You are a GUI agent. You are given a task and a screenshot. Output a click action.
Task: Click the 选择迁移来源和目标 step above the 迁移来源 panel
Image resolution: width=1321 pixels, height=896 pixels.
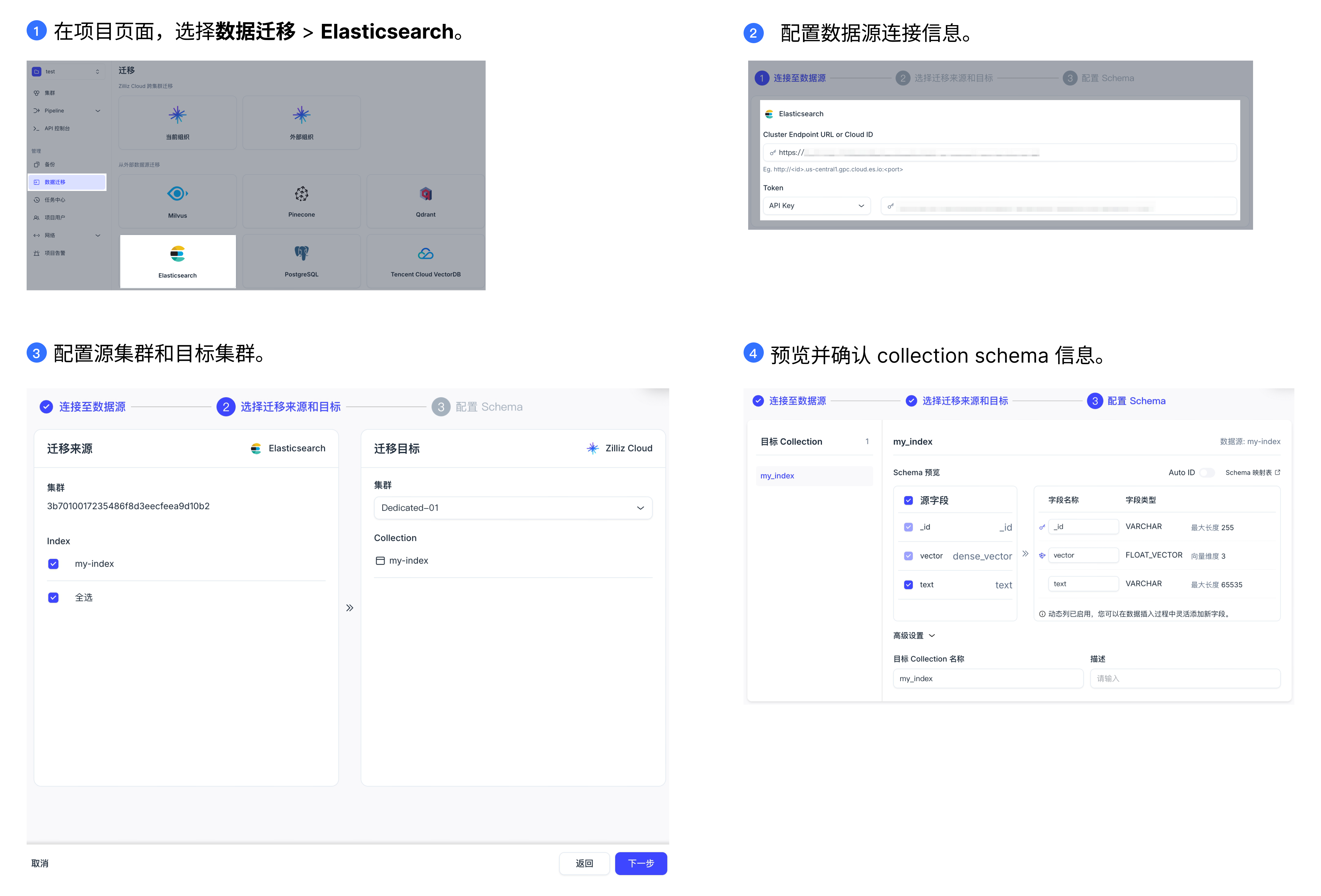point(278,407)
